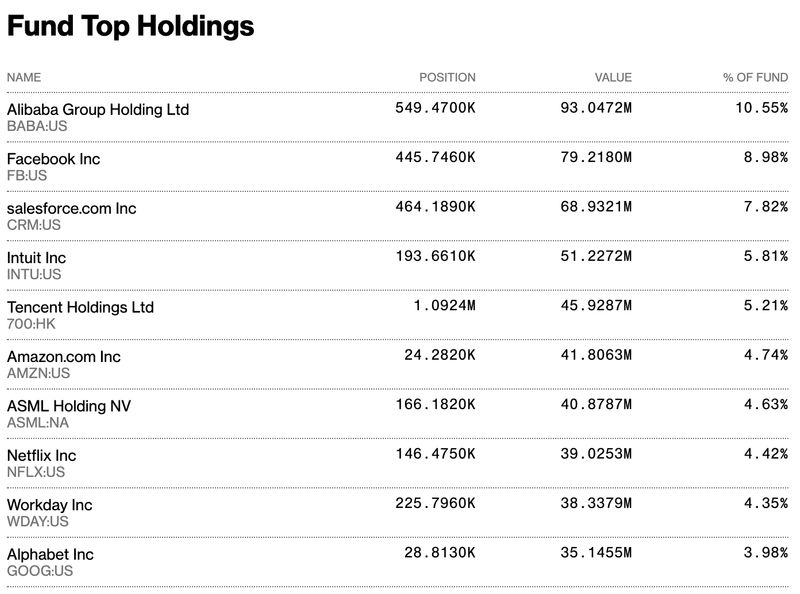Click the BABA:US ticker symbol
Screen dimensions: 800x594
35,126
